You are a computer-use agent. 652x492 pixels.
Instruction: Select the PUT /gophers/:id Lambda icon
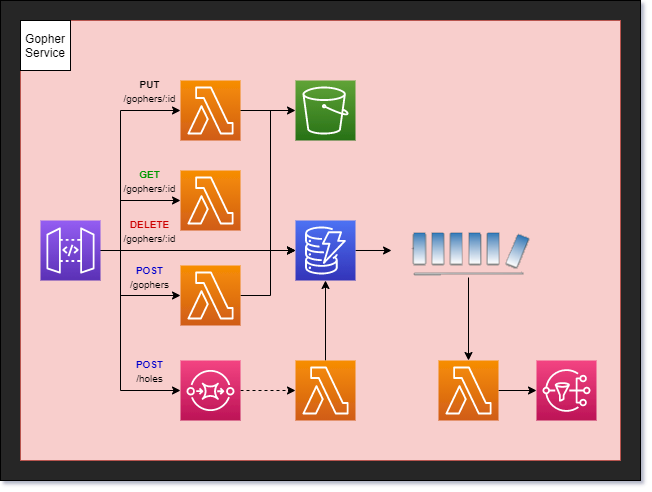[210, 111]
